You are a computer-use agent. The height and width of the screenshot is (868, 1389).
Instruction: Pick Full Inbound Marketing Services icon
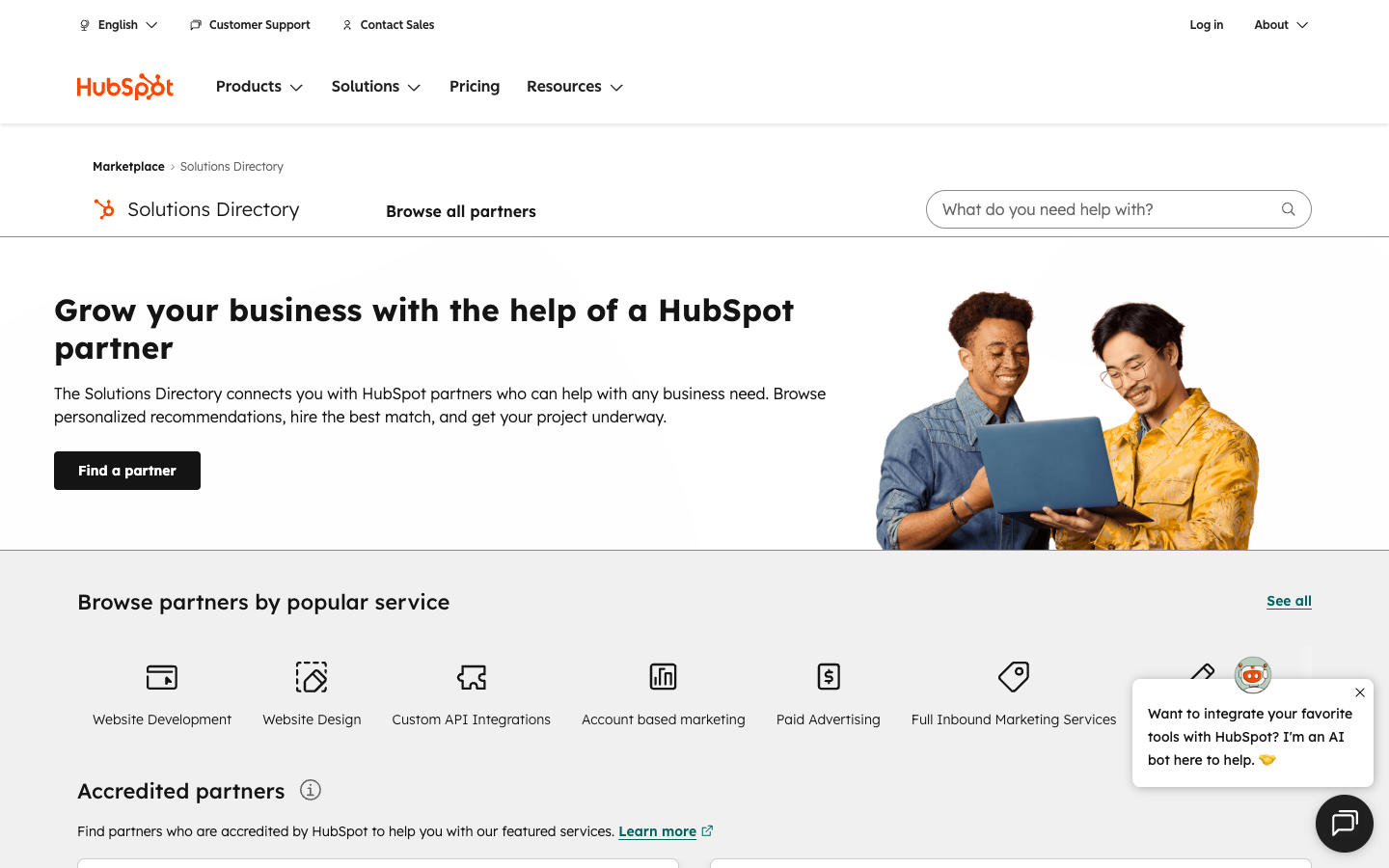tap(1013, 677)
